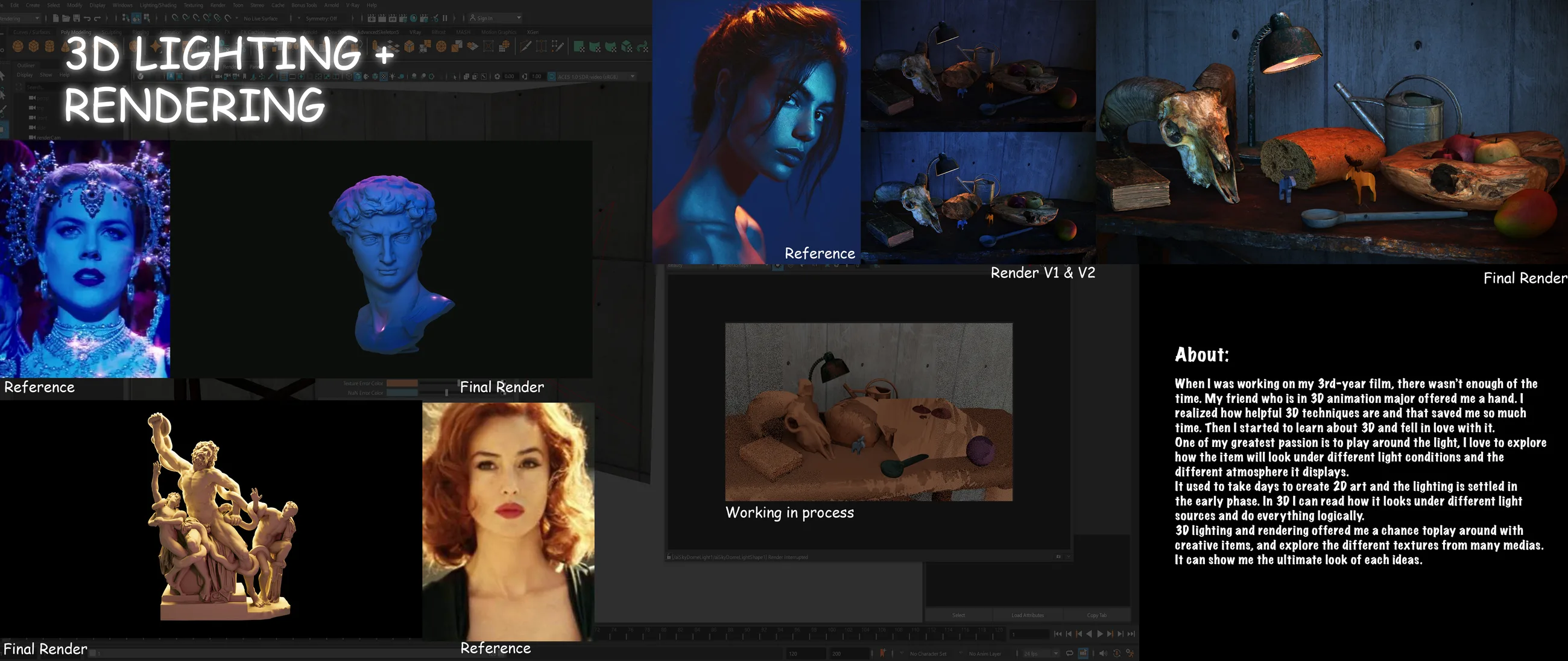Go to start of playback range
Viewport: 1568px width, 661px height.
1058,634
